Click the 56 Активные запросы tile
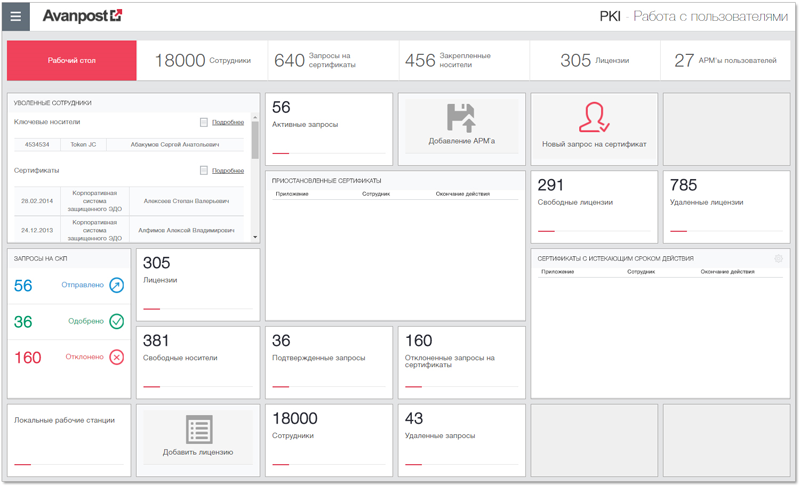The width and height of the screenshot is (800, 486). pyautogui.click(x=328, y=125)
